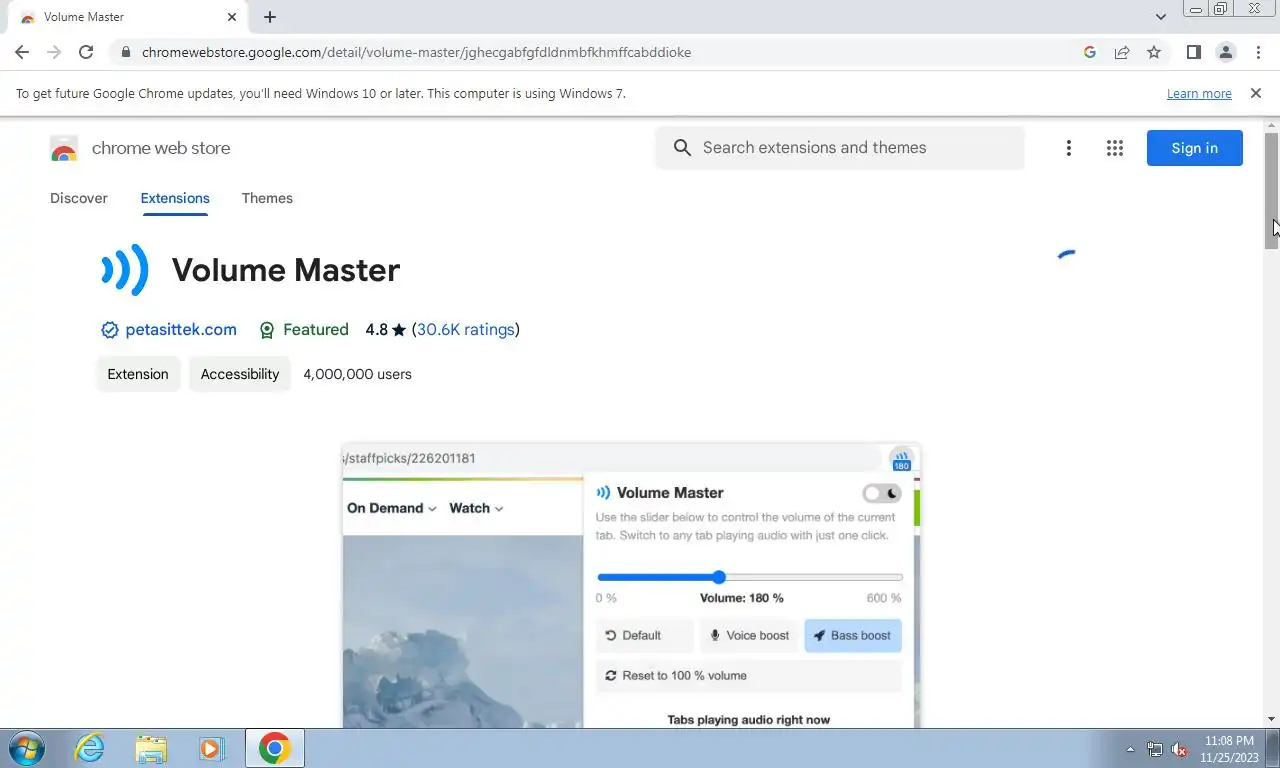Click the Default button in the preview
This screenshot has height=768, width=1280.
(644, 636)
